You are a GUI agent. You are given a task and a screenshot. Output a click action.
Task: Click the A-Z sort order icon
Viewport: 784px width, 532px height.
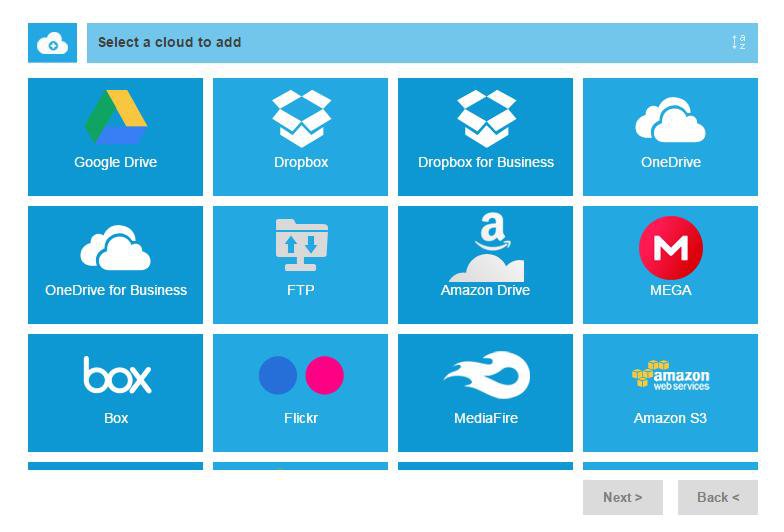(x=738, y=42)
